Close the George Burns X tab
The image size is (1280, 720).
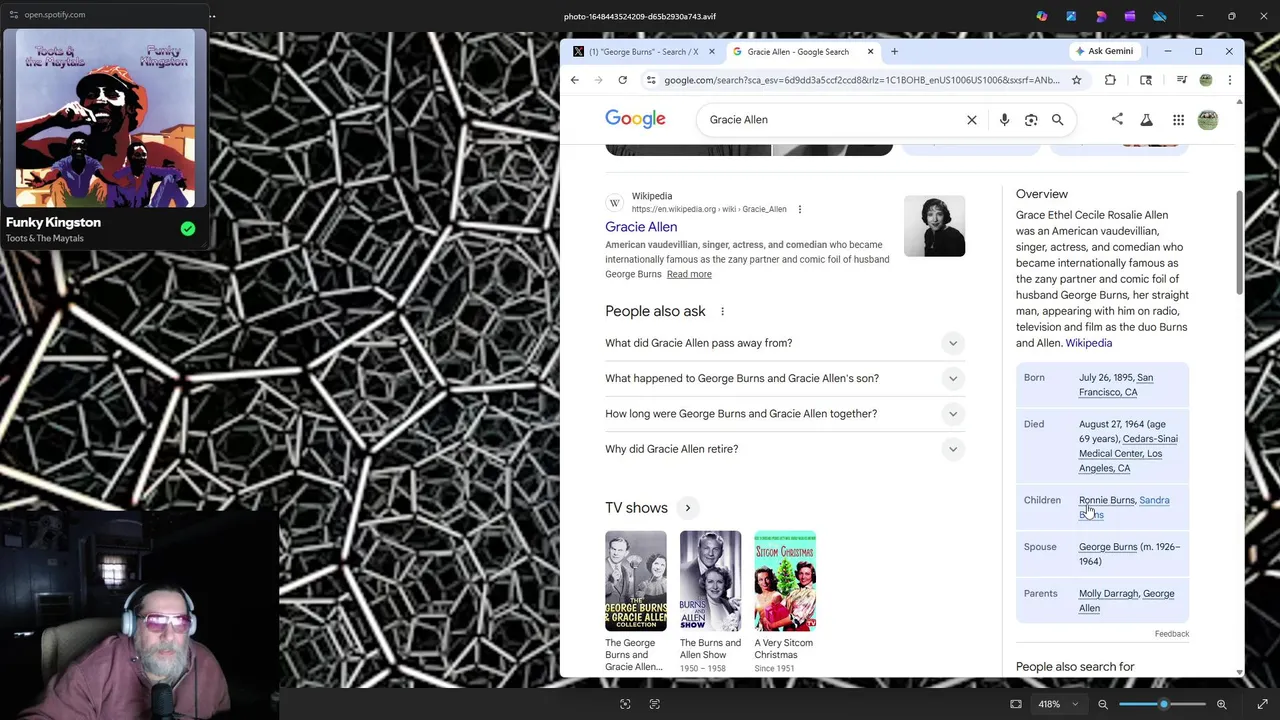[x=712, y=52]
